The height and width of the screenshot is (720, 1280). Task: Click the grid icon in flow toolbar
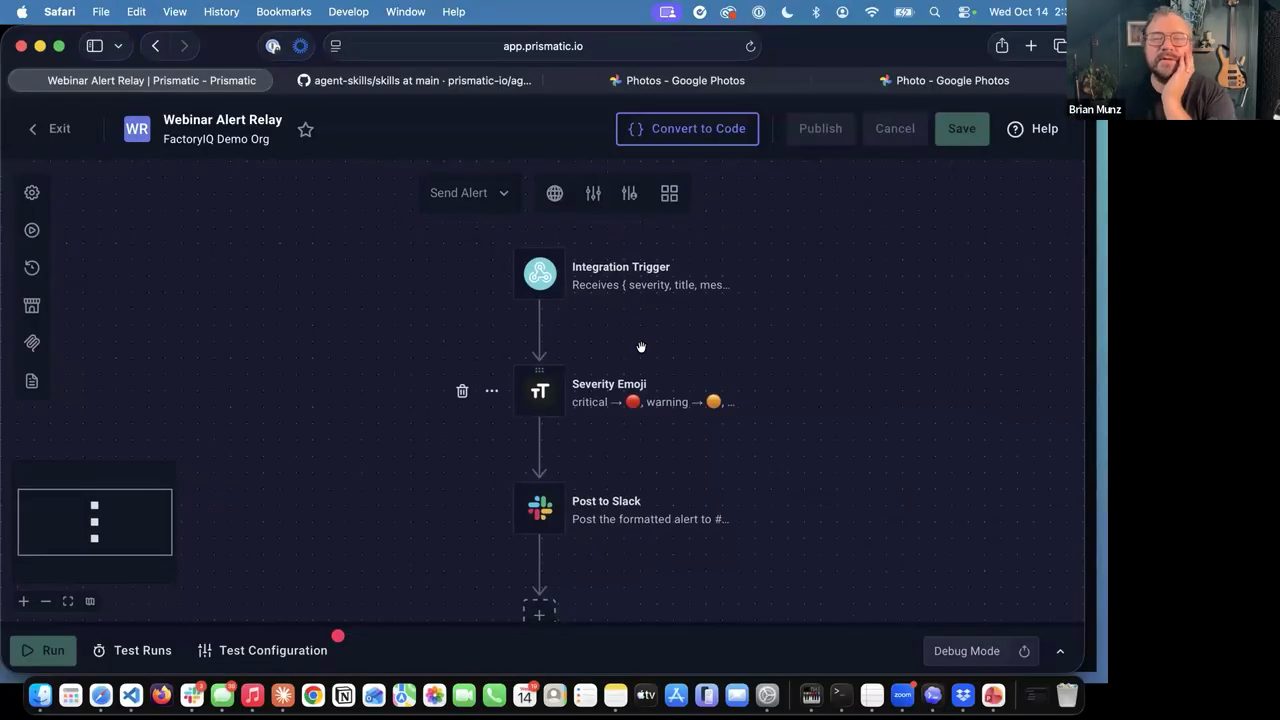(x=669, y=193)
